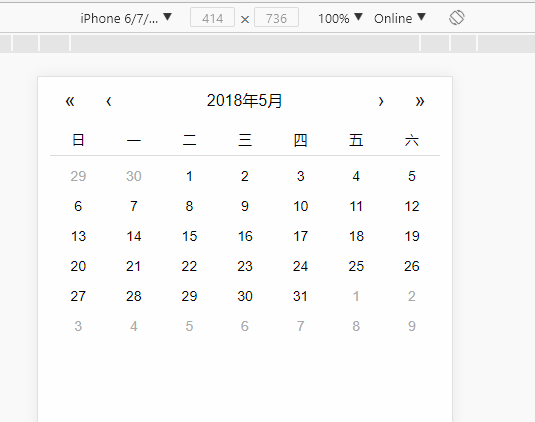Click the 四 Thursday column header

coord(300,140)
